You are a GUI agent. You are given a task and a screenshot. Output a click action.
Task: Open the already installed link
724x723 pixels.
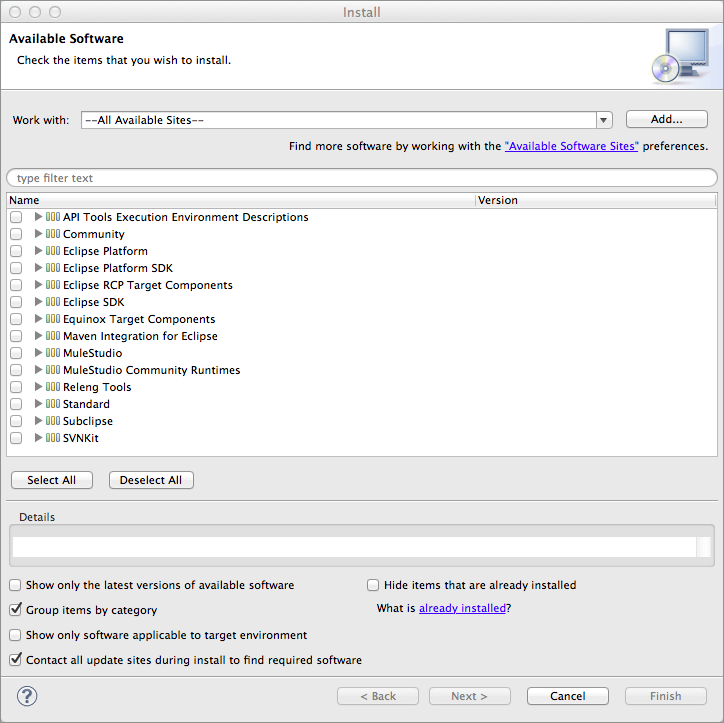pos(462,608)
